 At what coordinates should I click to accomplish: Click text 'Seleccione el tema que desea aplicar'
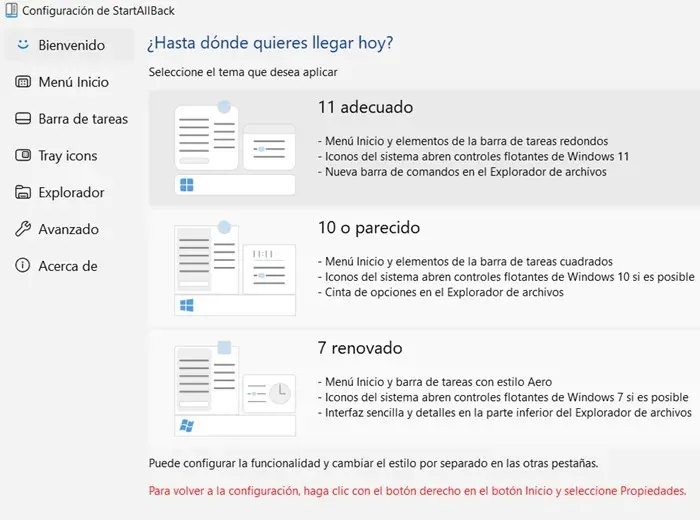click(243, 72)
